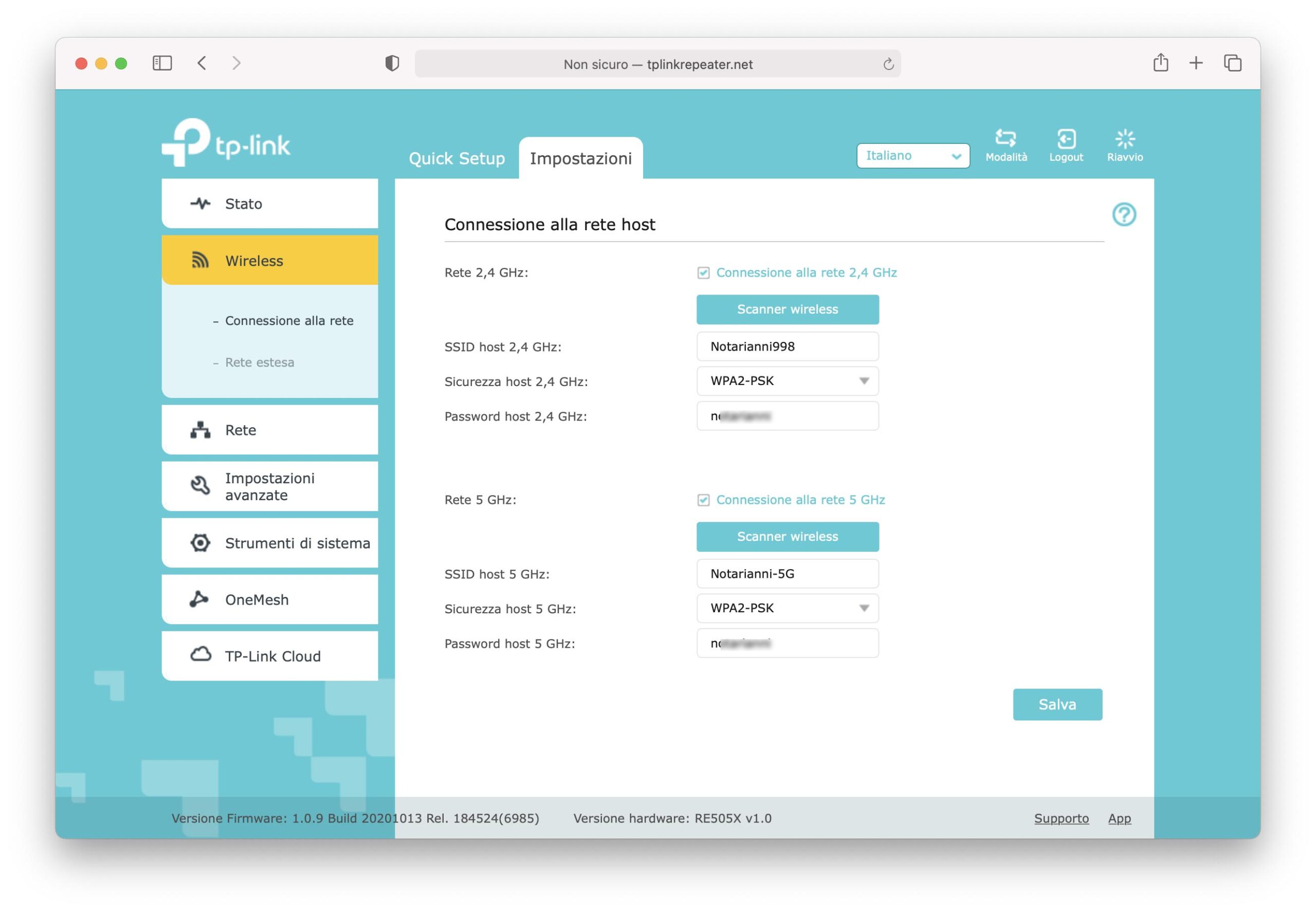
Task: Expand Sicurezza host 5 GHz dropdown
Action: pos(788,609)
